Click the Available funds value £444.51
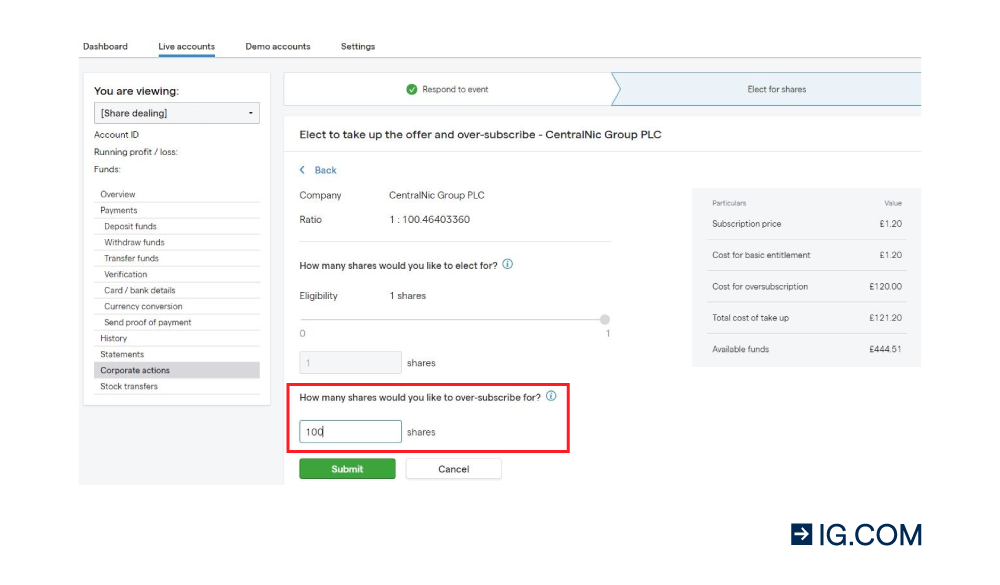Screen dimensions: 1000x585 [x=885, y=349]
